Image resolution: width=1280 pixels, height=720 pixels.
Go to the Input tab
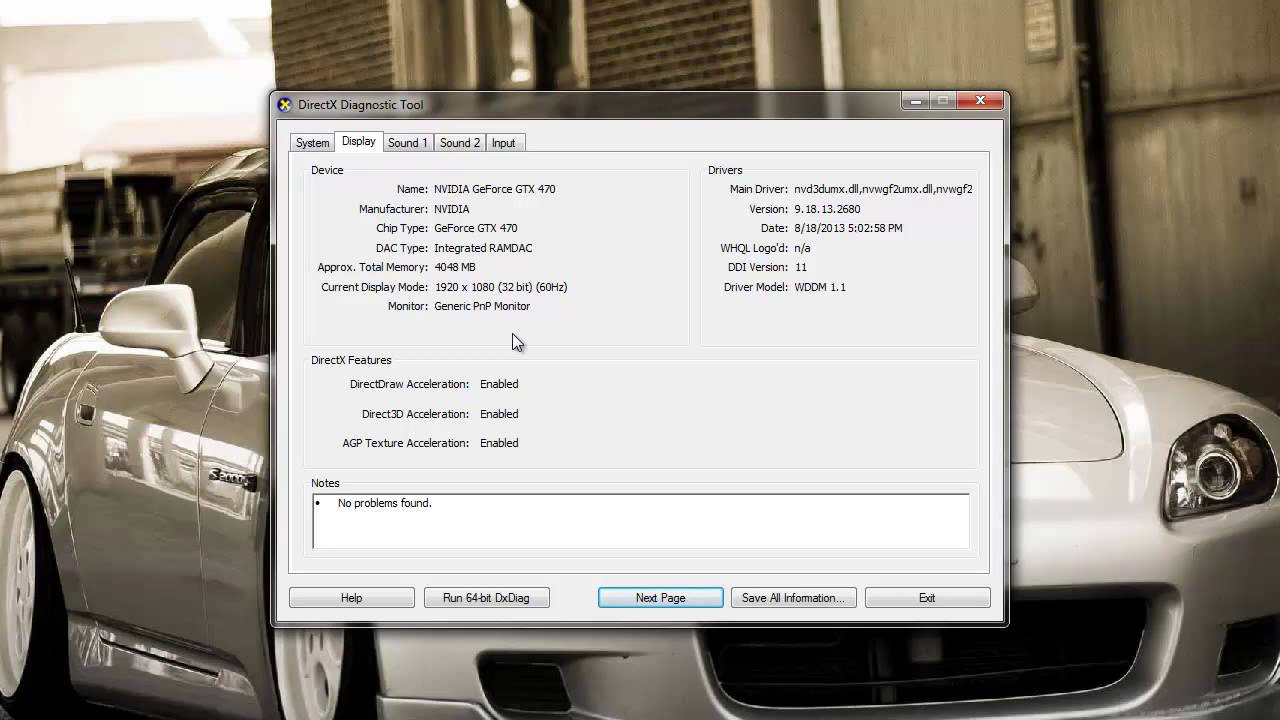pos(503,143)
